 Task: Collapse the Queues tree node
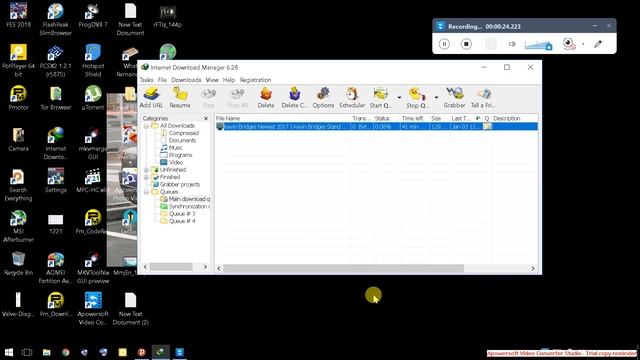pyautogui.click(x=146, y=192)
